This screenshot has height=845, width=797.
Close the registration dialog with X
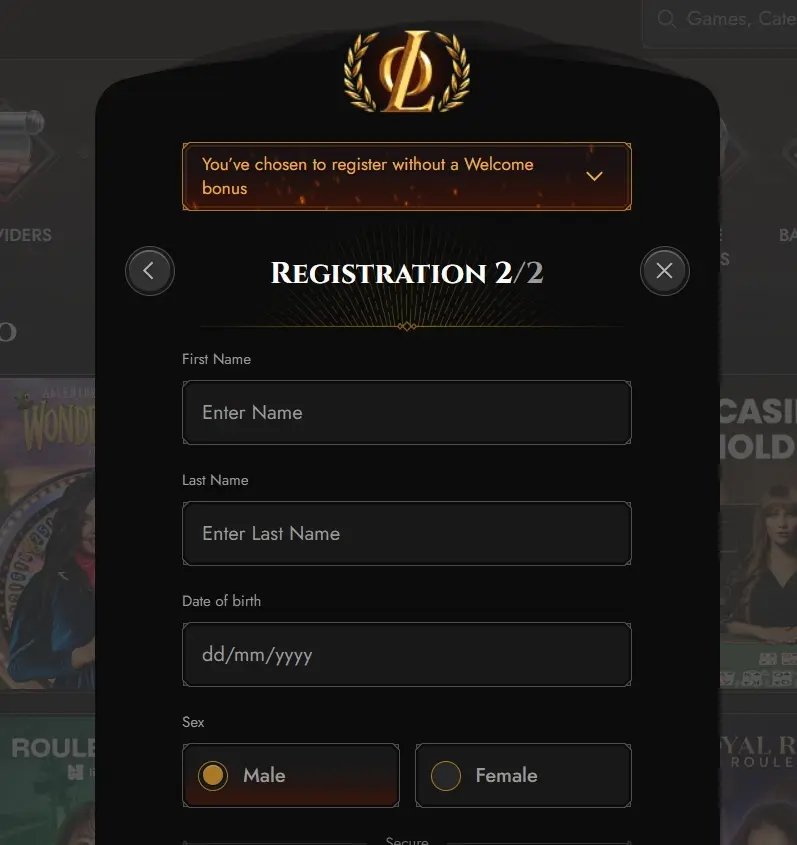click(x=664, y=271)
